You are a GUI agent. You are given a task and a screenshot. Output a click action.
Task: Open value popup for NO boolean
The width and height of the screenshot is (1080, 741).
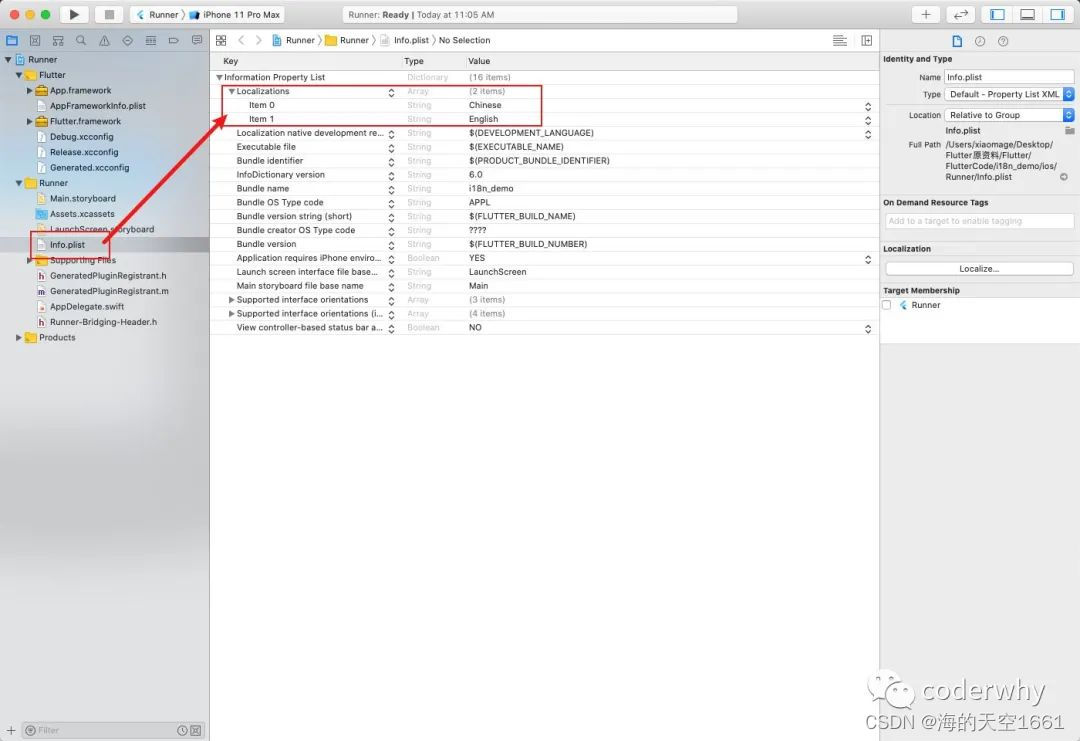pos(868,328)
